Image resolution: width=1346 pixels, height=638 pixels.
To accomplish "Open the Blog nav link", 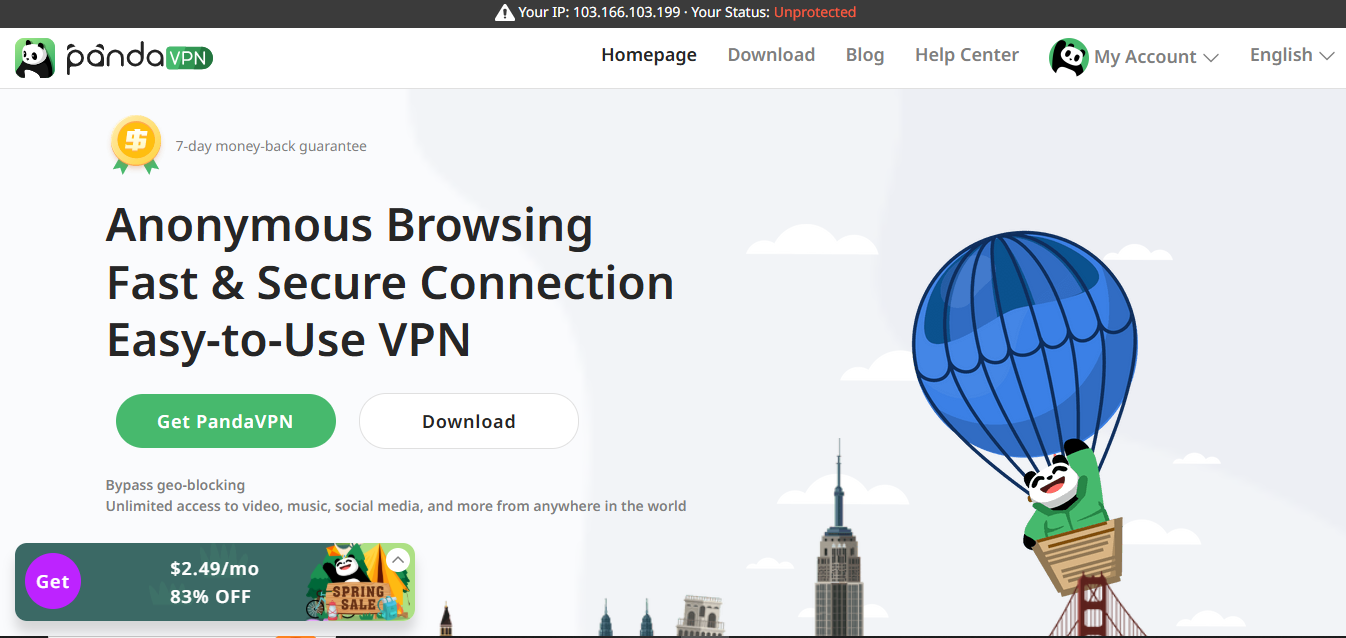I will pos(865,55).
